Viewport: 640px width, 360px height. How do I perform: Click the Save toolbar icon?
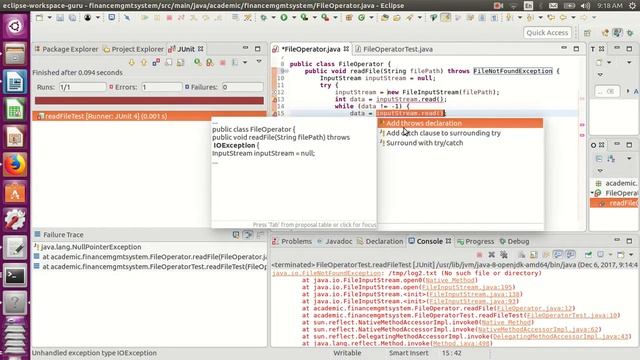pos(60,18)
